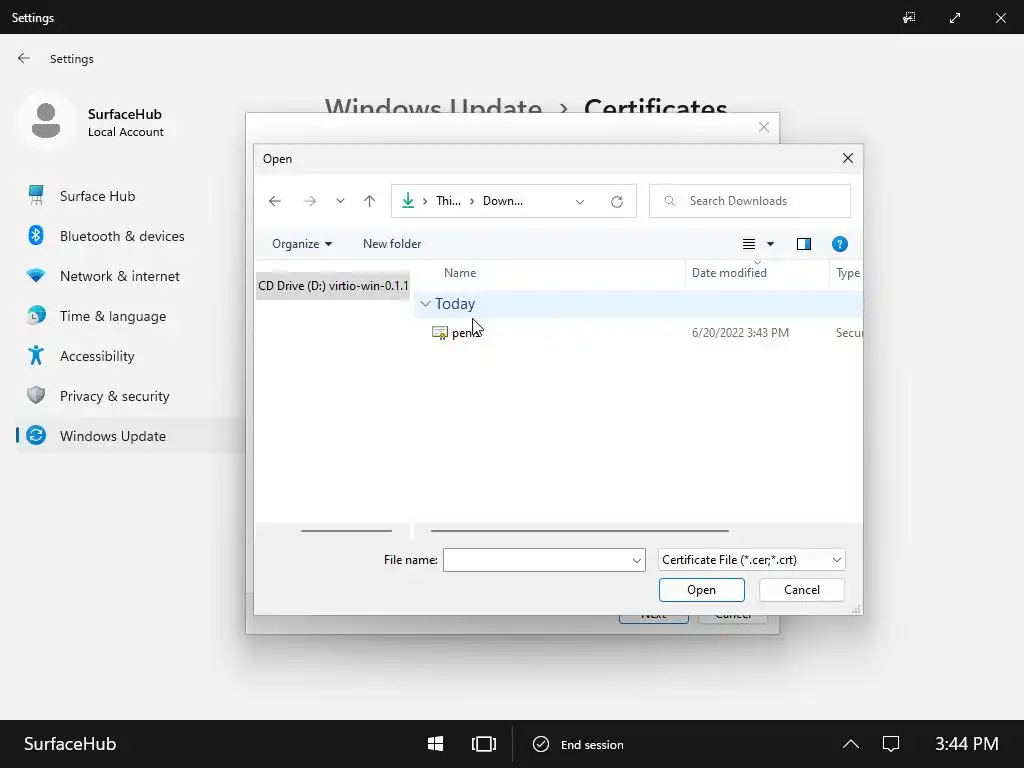
Task: Go back in the Open dialog
Action: (x=275, y=201)
